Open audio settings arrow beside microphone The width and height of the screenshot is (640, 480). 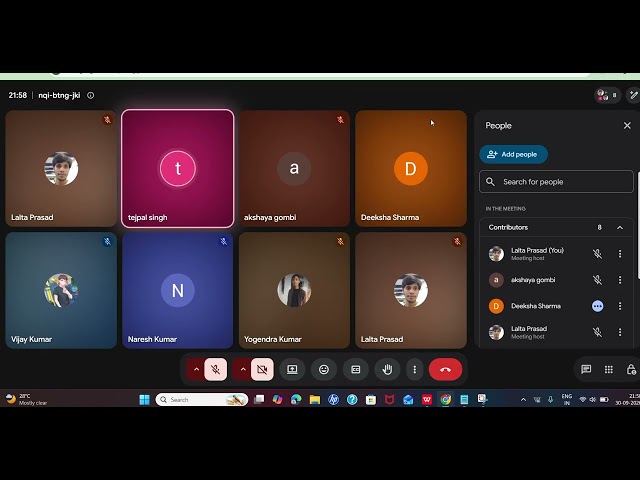coord(196,369)
